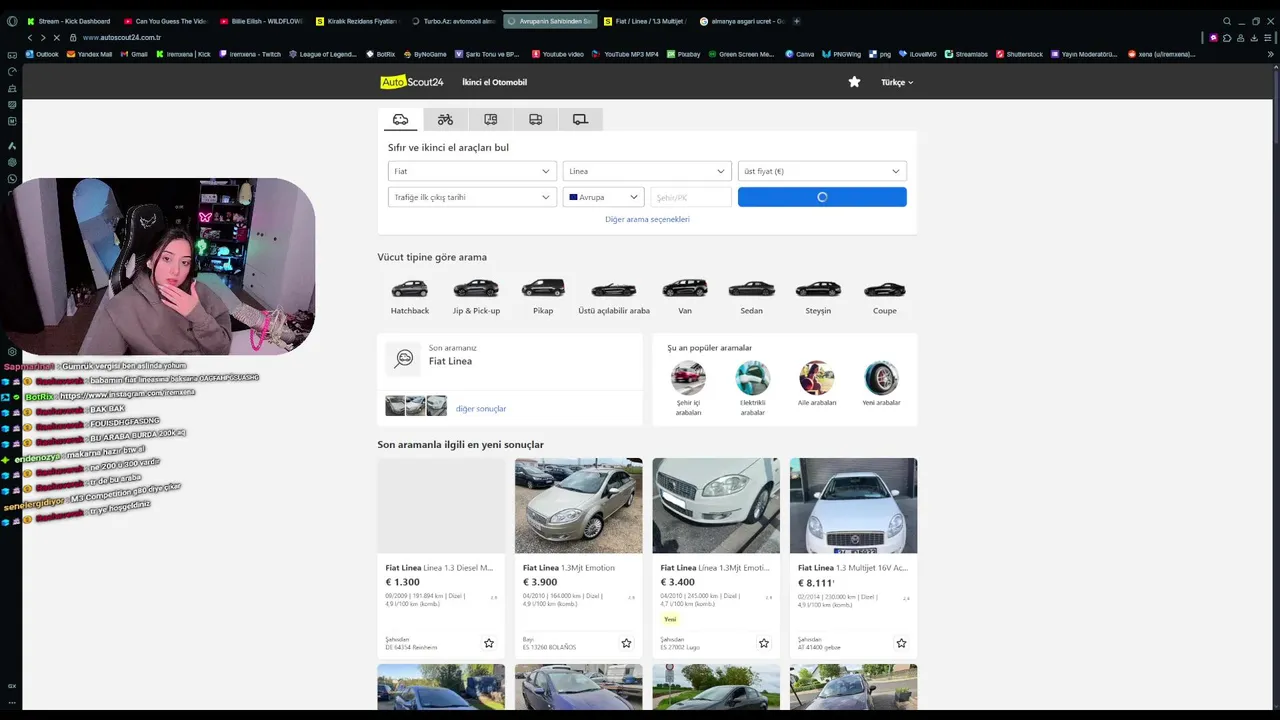The image size is (1280, 720).
Task: Open a new browser tab
Action: [x=796, y=21]
